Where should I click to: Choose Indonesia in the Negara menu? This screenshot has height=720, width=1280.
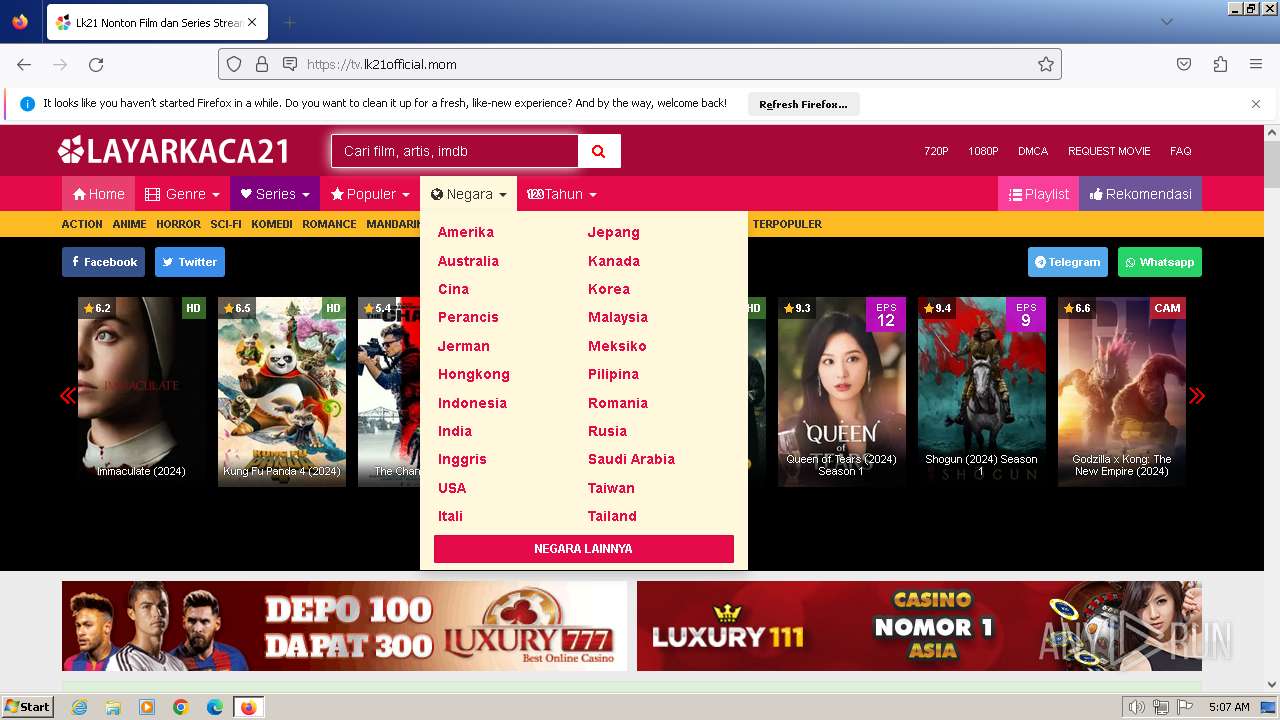coord(472,403)
